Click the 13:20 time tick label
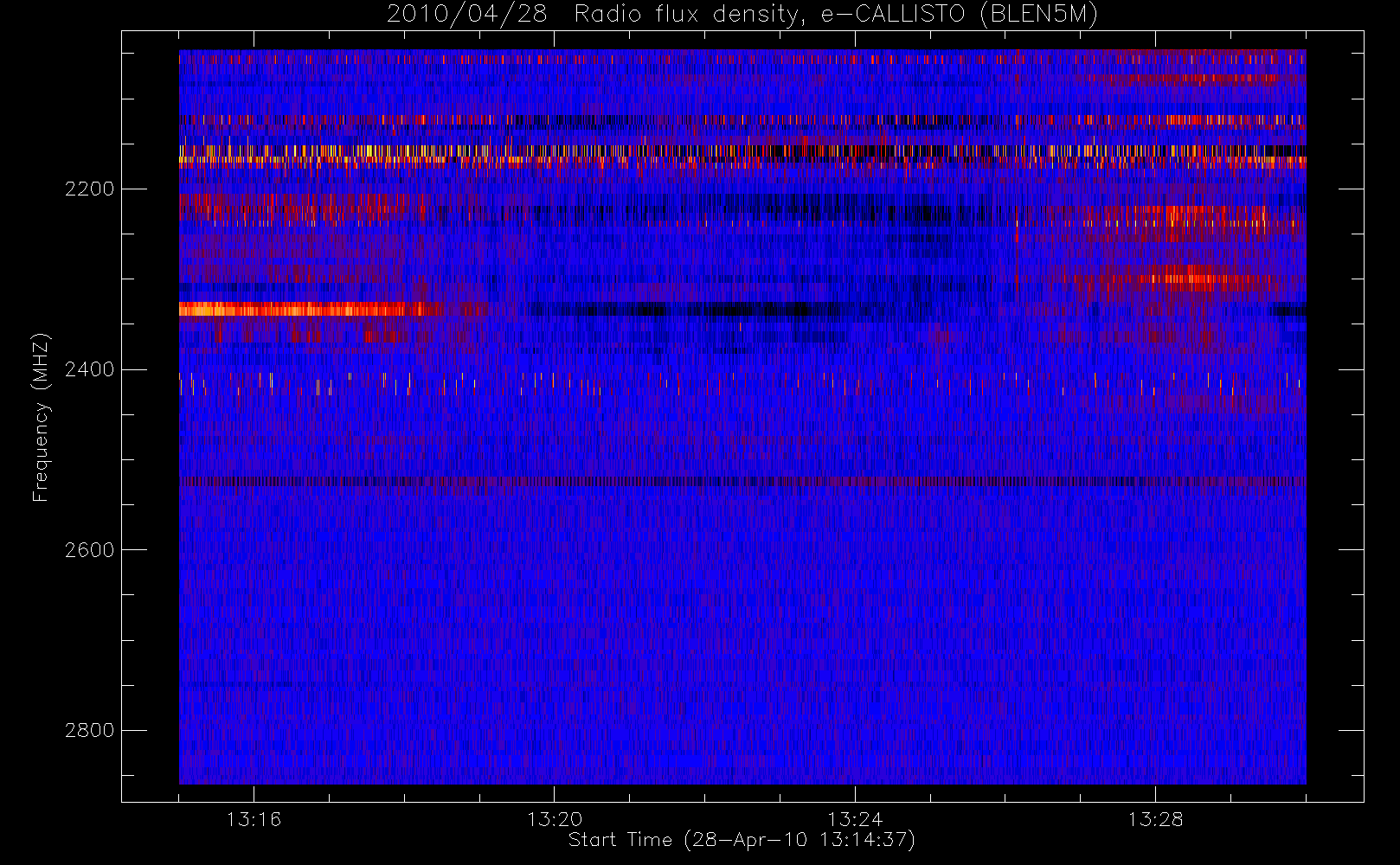Screen dimensions: 1400x865 click(554, 819)
